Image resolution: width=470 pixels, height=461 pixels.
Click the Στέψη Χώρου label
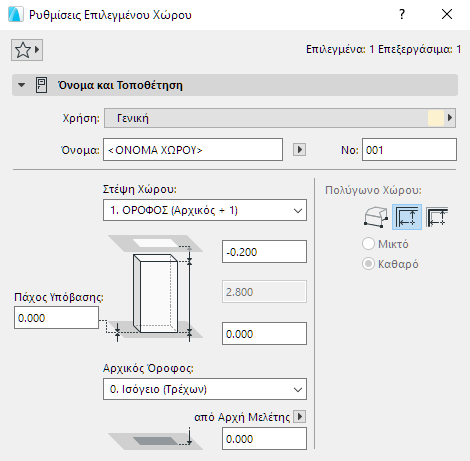[140, 189]
